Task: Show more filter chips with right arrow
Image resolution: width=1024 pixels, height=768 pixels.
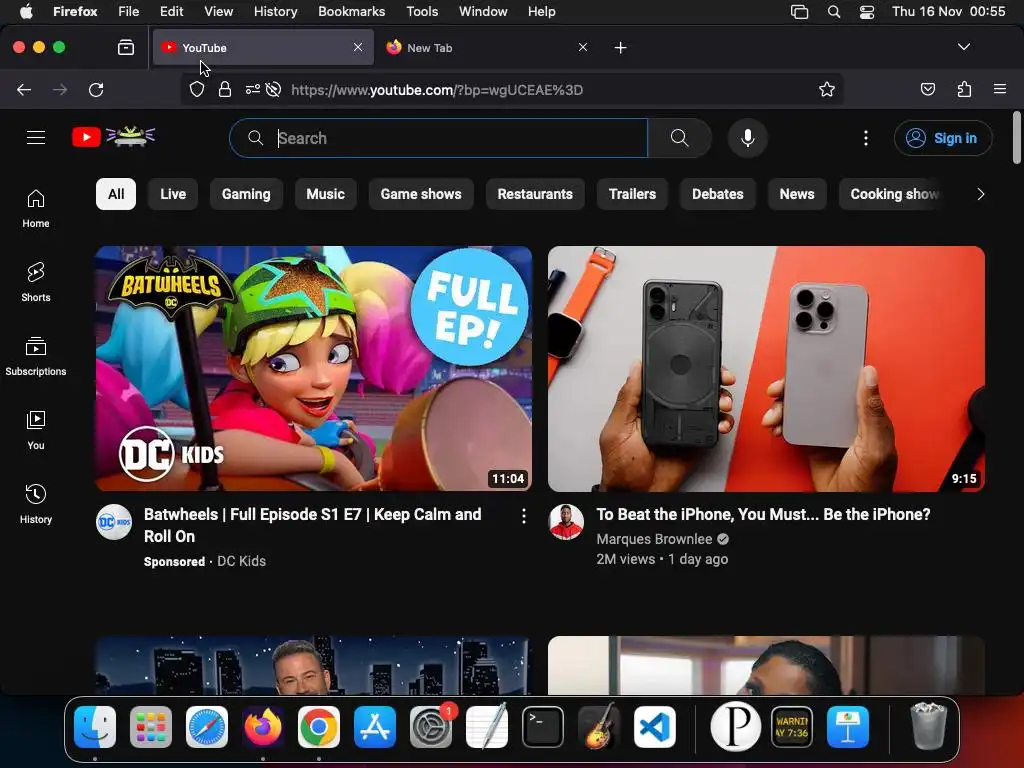Action: pos(980,194)
